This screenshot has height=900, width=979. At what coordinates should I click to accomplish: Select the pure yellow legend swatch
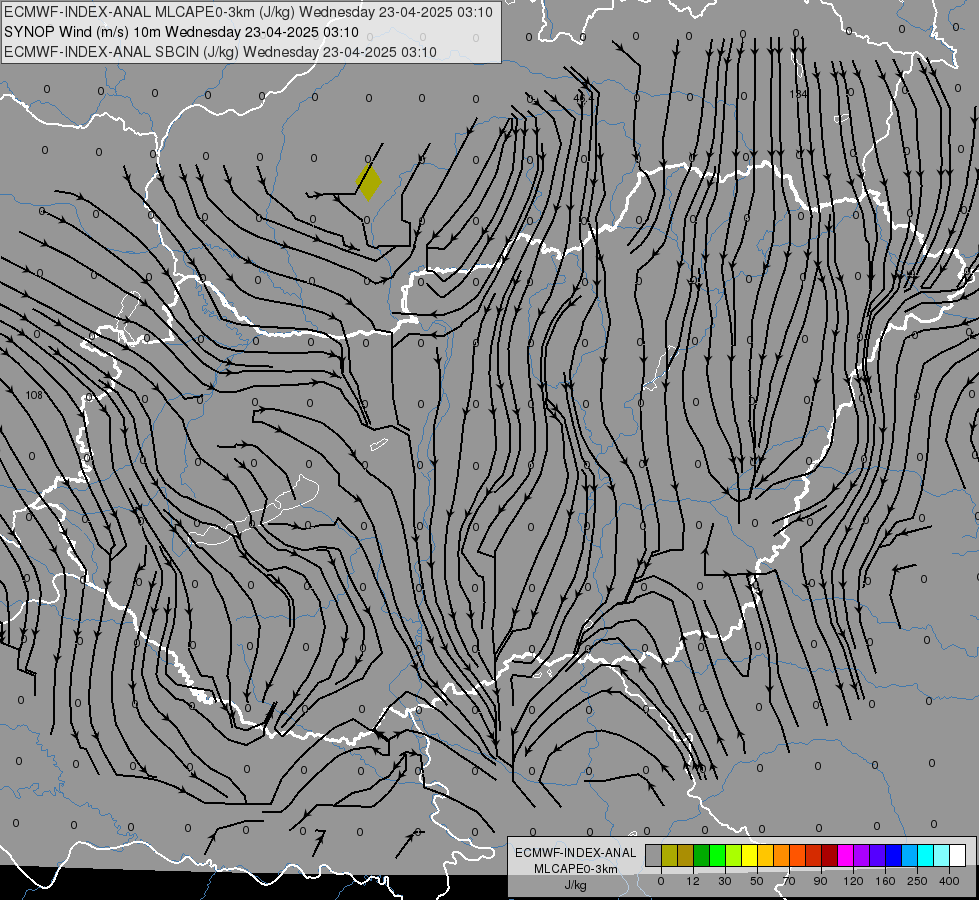(x=750, y=855)
